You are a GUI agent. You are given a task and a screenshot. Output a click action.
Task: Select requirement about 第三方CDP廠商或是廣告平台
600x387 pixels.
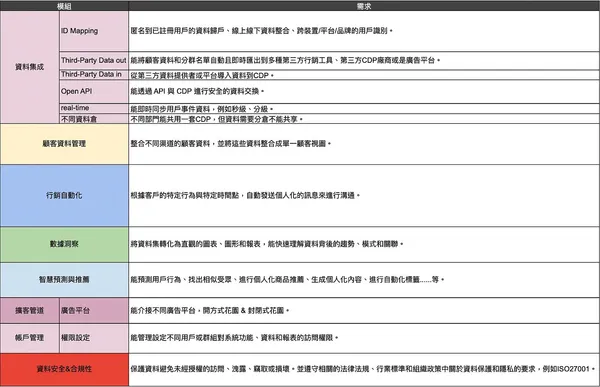coord(285,60)
